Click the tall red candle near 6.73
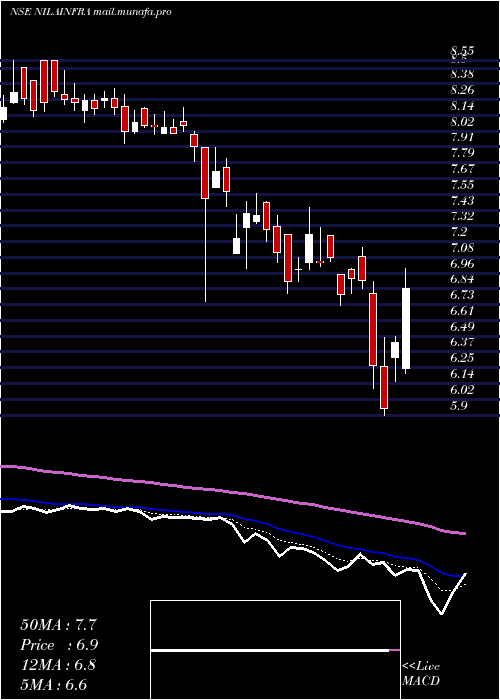 tap(373, 329)
